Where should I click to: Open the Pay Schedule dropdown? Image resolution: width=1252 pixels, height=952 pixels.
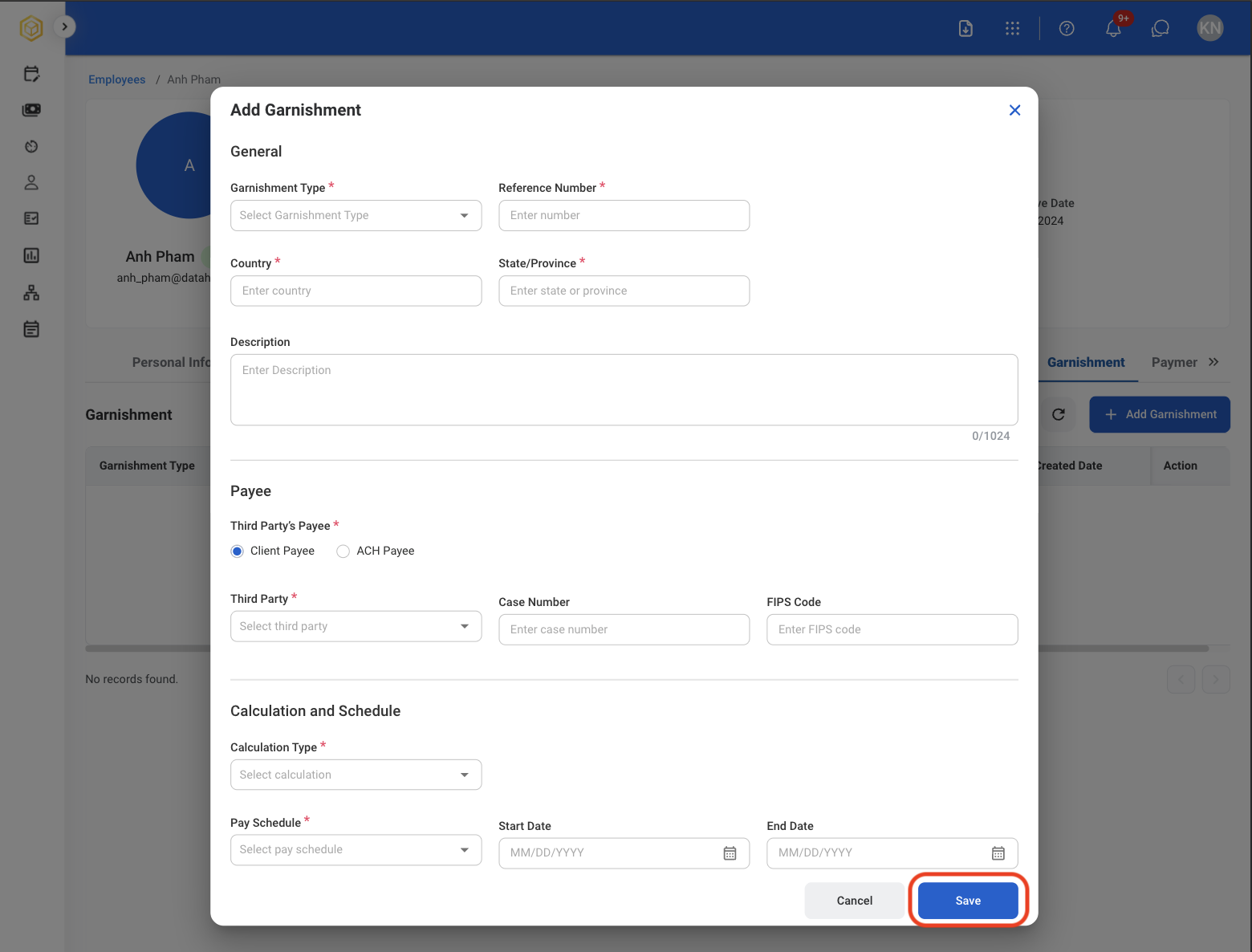[x=356, y=850]
